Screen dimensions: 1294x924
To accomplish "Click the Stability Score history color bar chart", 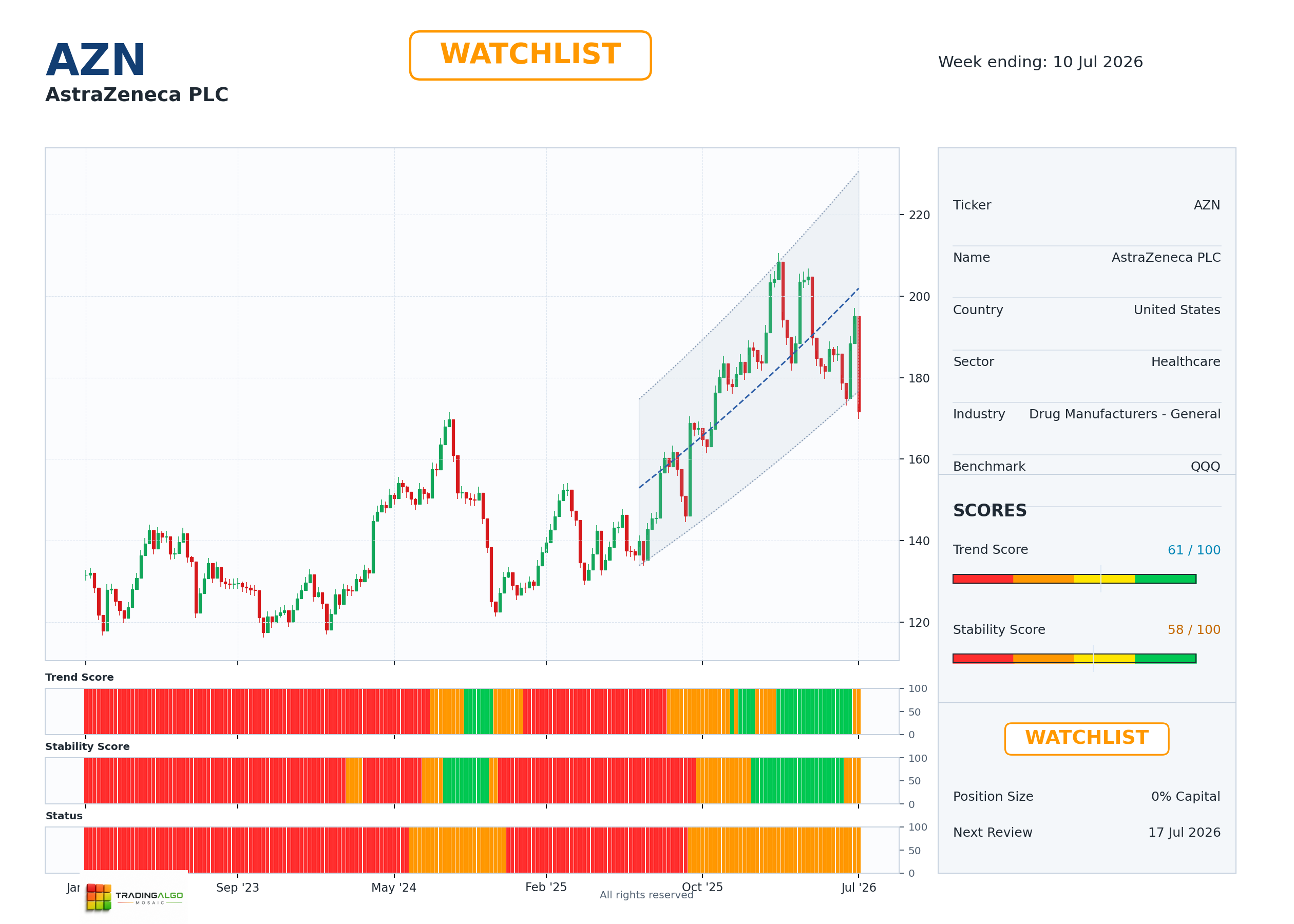I will (x=472, y=781).
